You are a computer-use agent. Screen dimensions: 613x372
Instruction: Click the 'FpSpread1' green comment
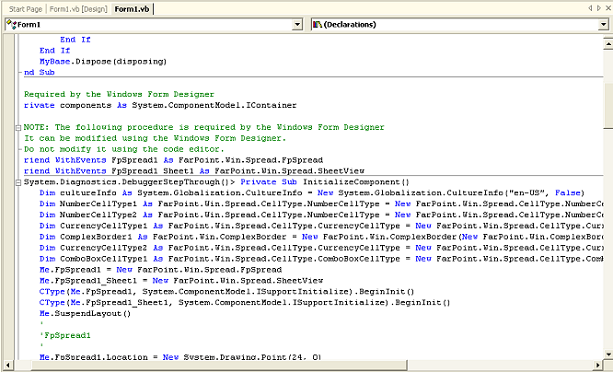[x=65, y=335]
